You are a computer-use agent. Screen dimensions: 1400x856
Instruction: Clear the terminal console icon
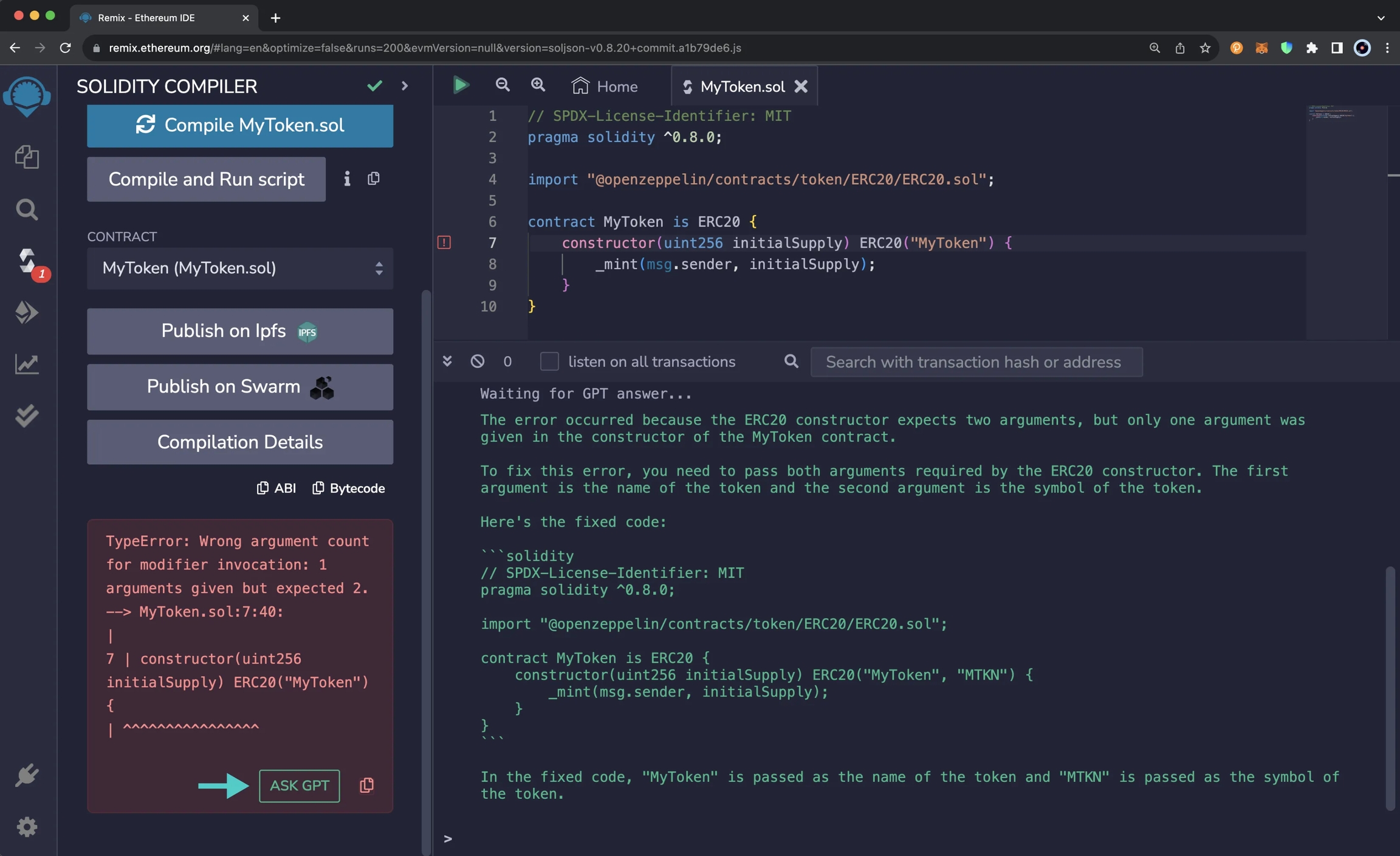click(478, 361)
